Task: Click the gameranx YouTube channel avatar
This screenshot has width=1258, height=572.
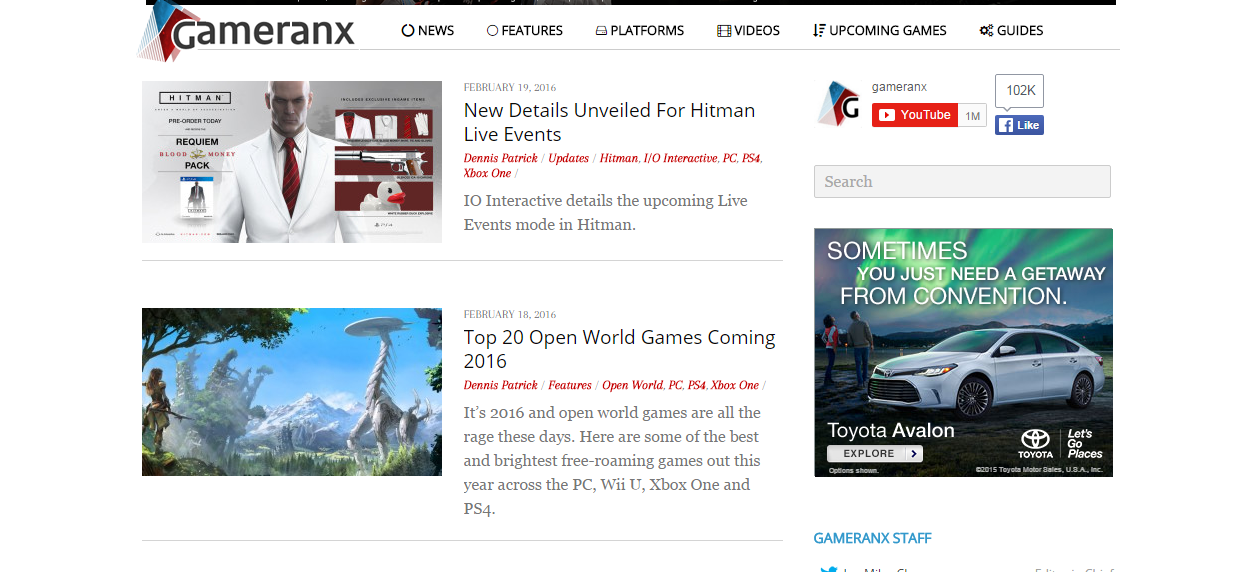Action: 838,104
